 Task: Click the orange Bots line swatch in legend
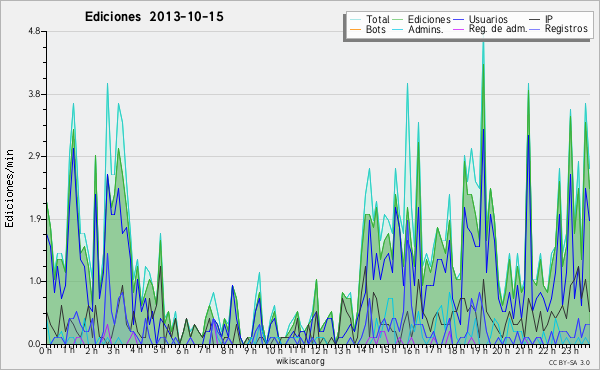(355, 29)
